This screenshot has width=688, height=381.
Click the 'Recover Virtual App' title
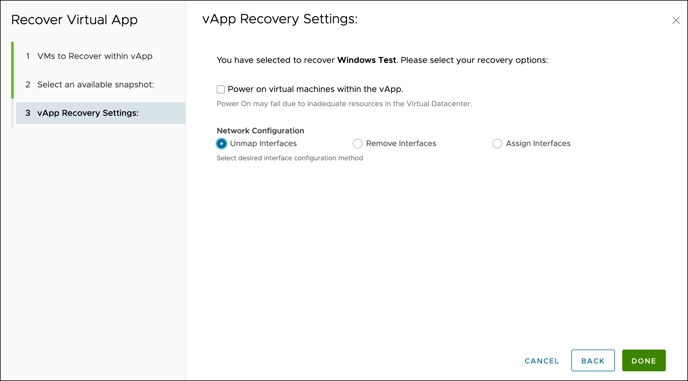(74, 20)
